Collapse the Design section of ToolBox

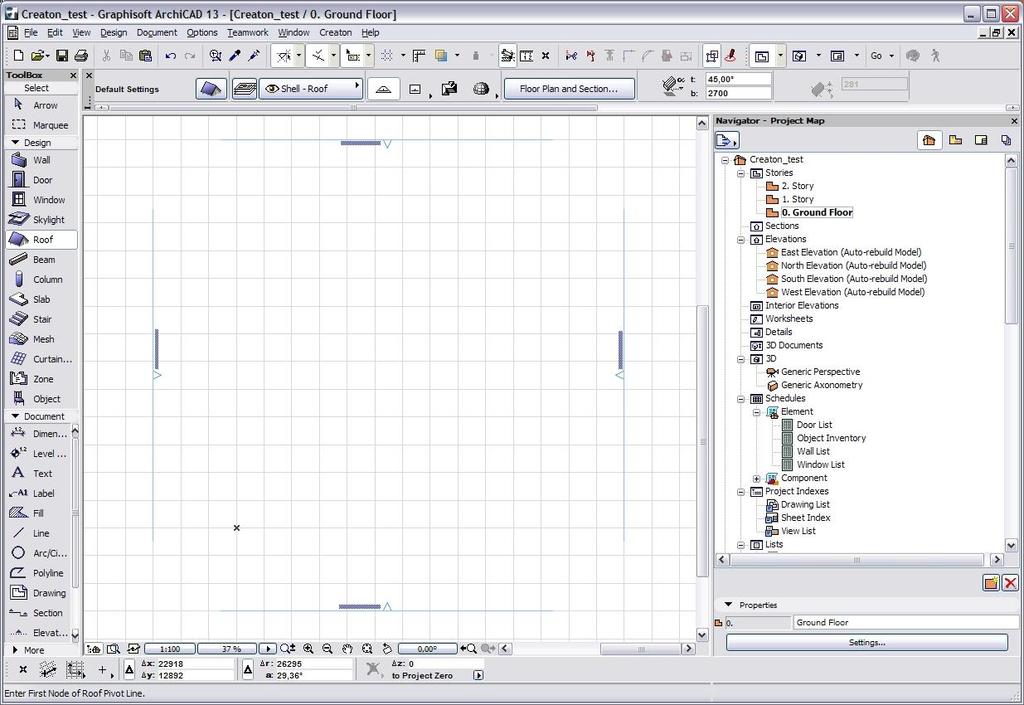point(15,142)
